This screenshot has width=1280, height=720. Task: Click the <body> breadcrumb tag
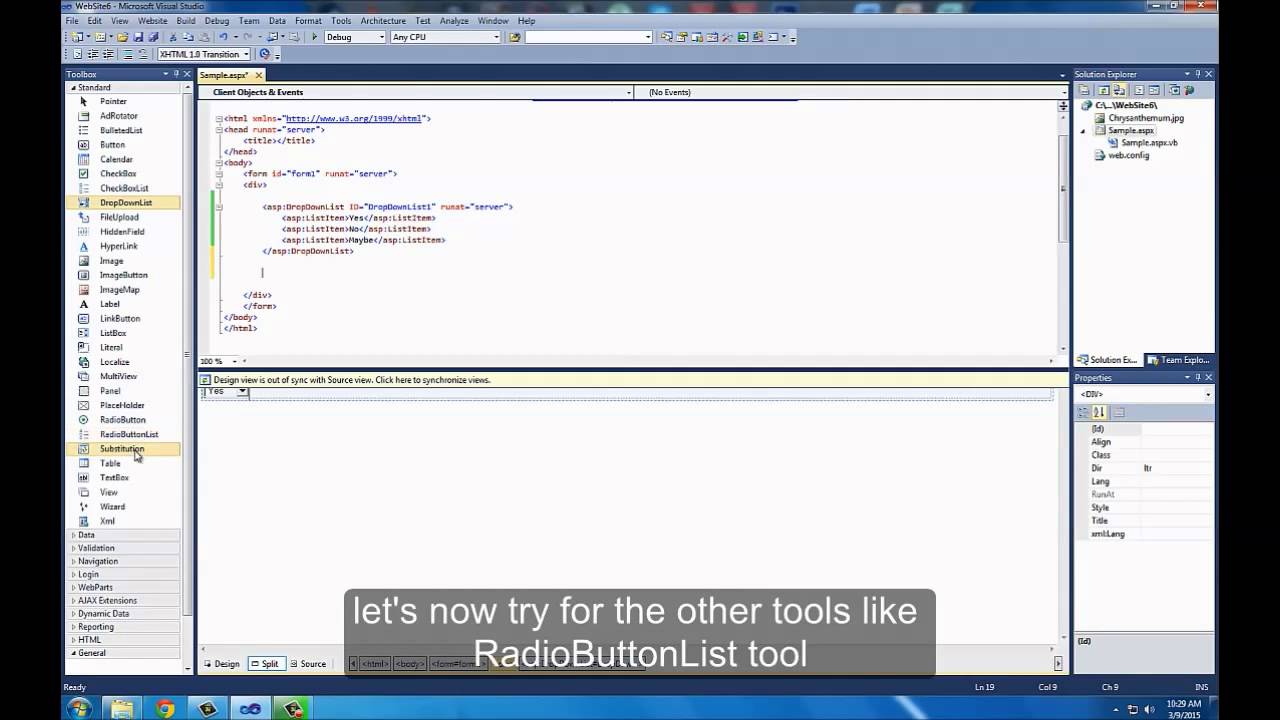(408, 664)
